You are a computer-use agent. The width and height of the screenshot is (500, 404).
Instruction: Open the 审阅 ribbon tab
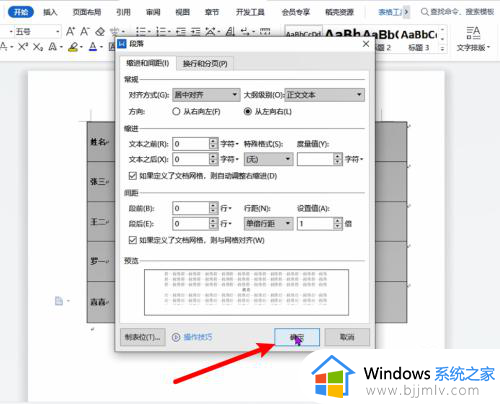click(153, 12)
